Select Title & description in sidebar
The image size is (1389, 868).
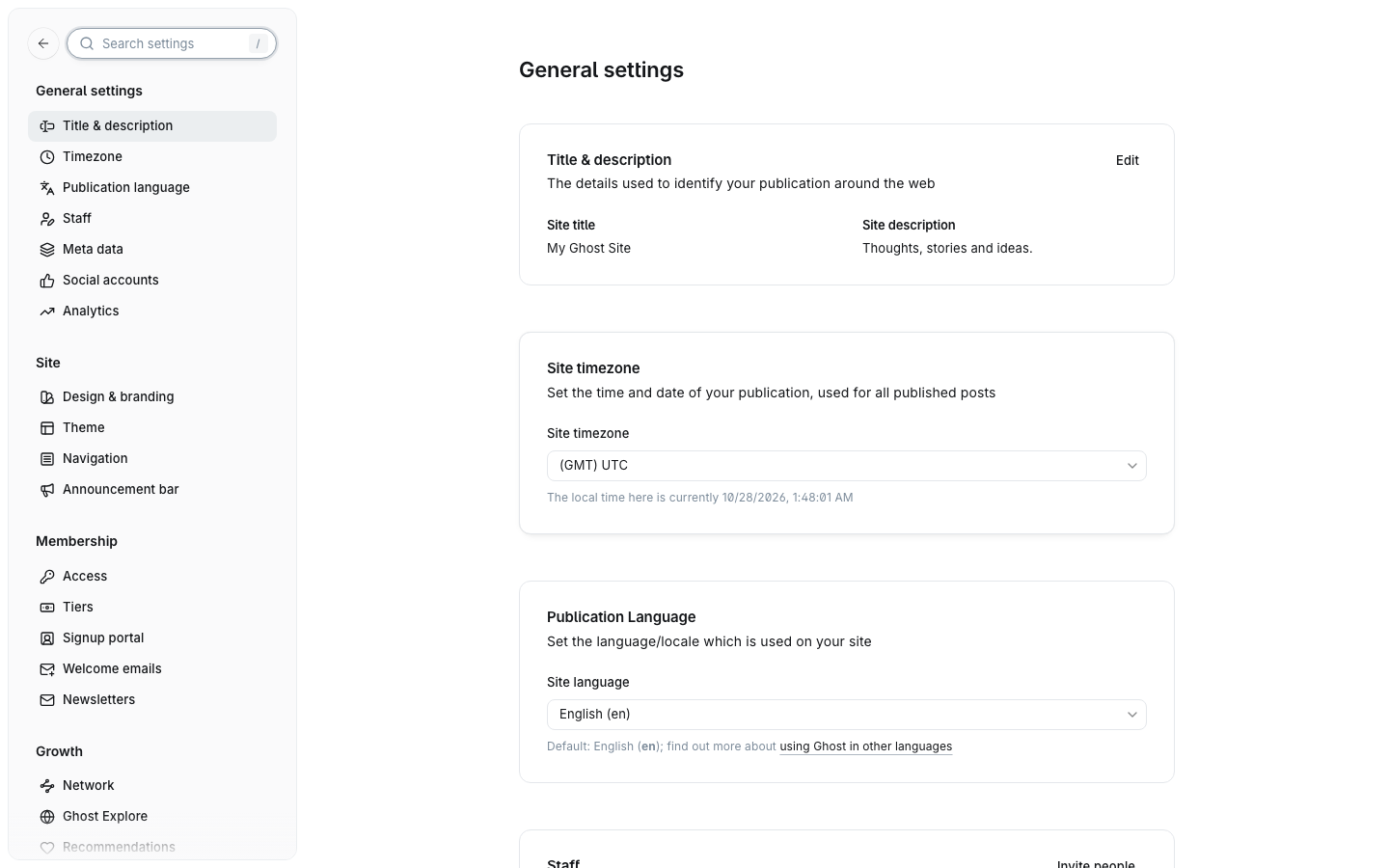pyautogui.click(x=152, y=126)
